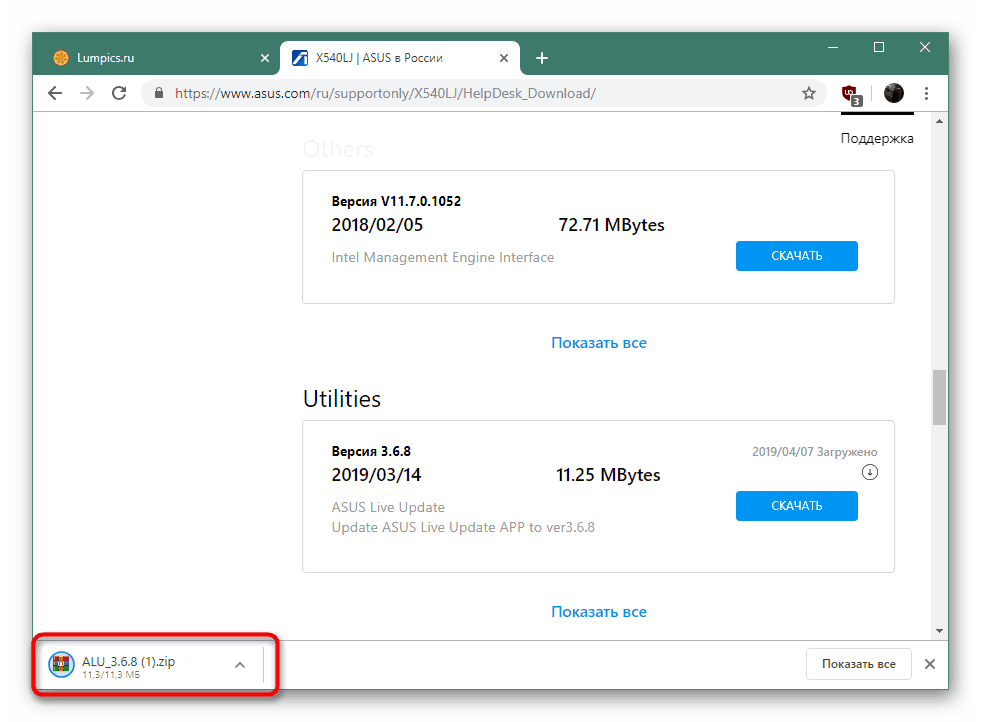Close the Lumpics.ru tab
The height and width of the screenshot is (722, 981).
pos(265,58)
